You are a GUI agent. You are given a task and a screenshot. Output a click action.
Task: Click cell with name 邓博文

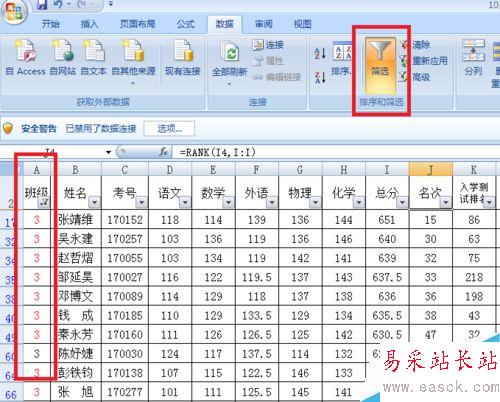(x=76, y=296)
